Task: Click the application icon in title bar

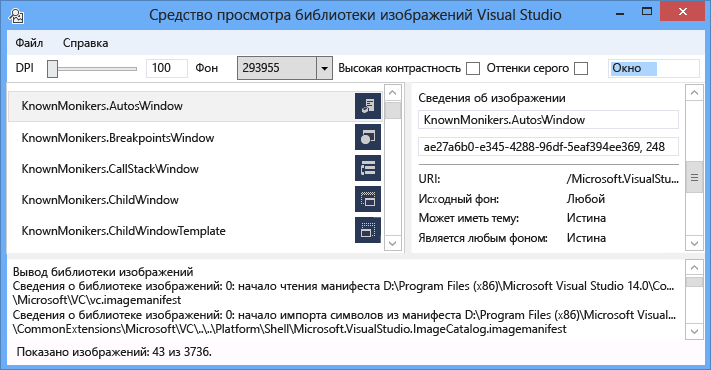Action: point(17,16)
